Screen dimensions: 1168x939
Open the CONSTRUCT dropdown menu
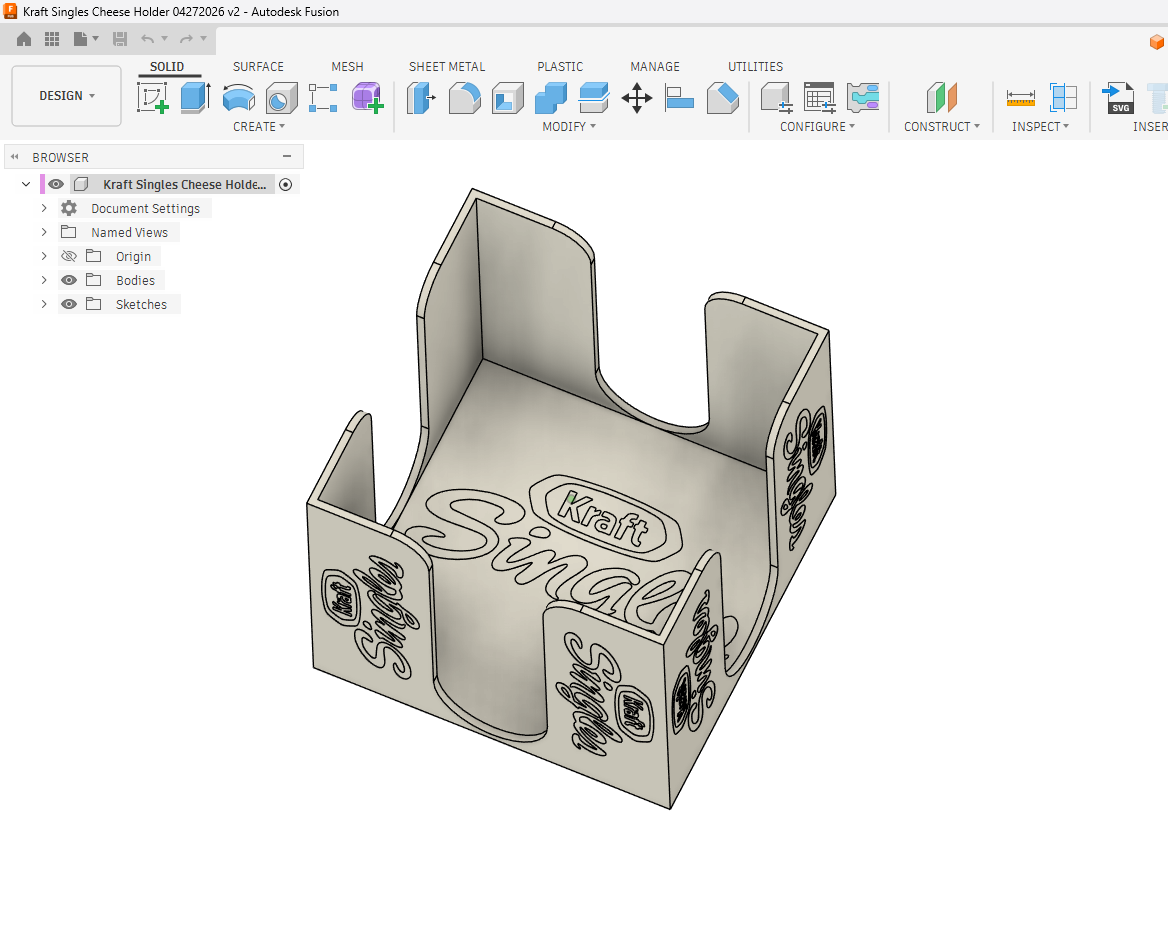[942, 127]
